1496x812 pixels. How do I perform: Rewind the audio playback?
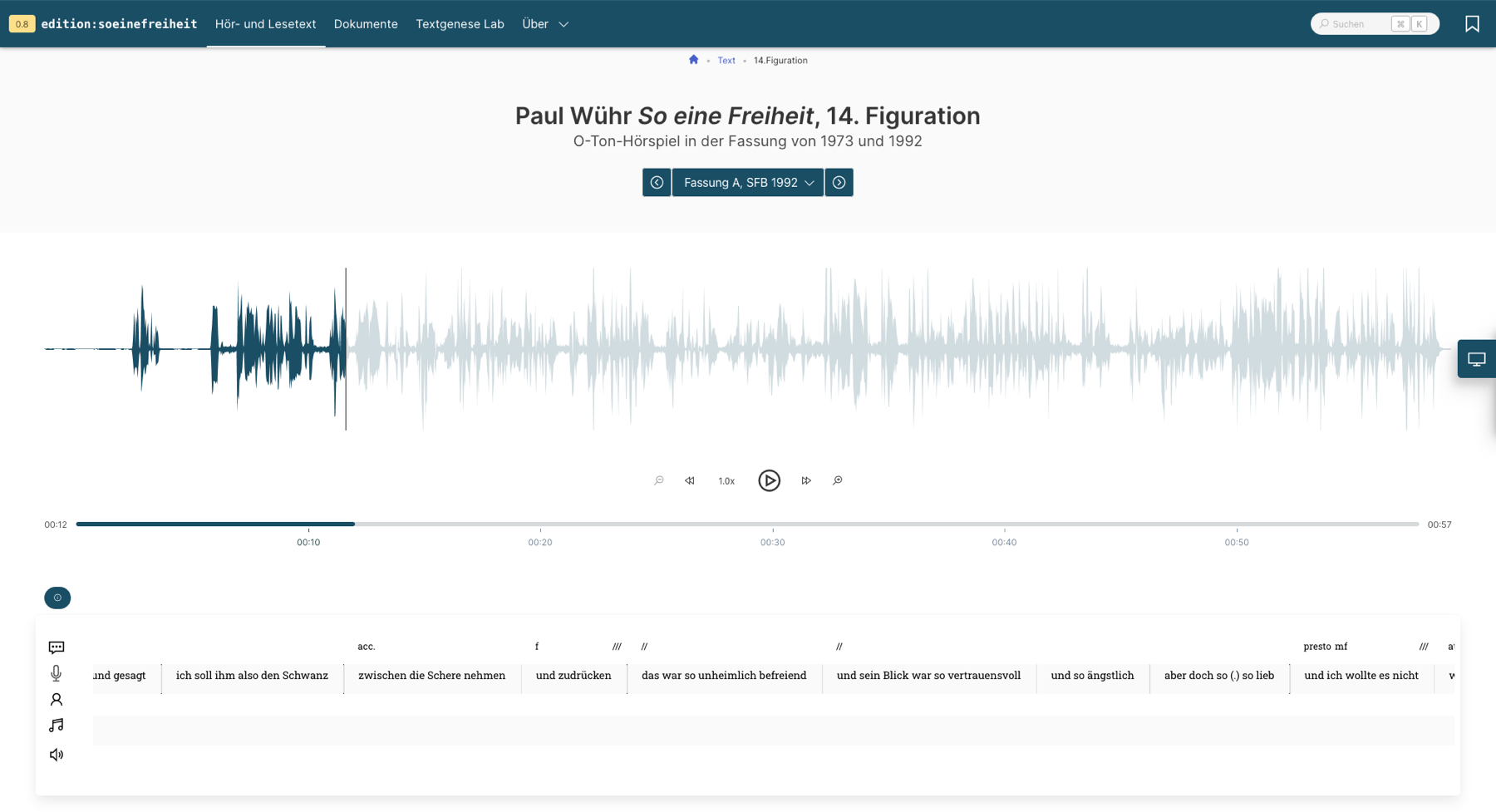[x=690, y=480]
